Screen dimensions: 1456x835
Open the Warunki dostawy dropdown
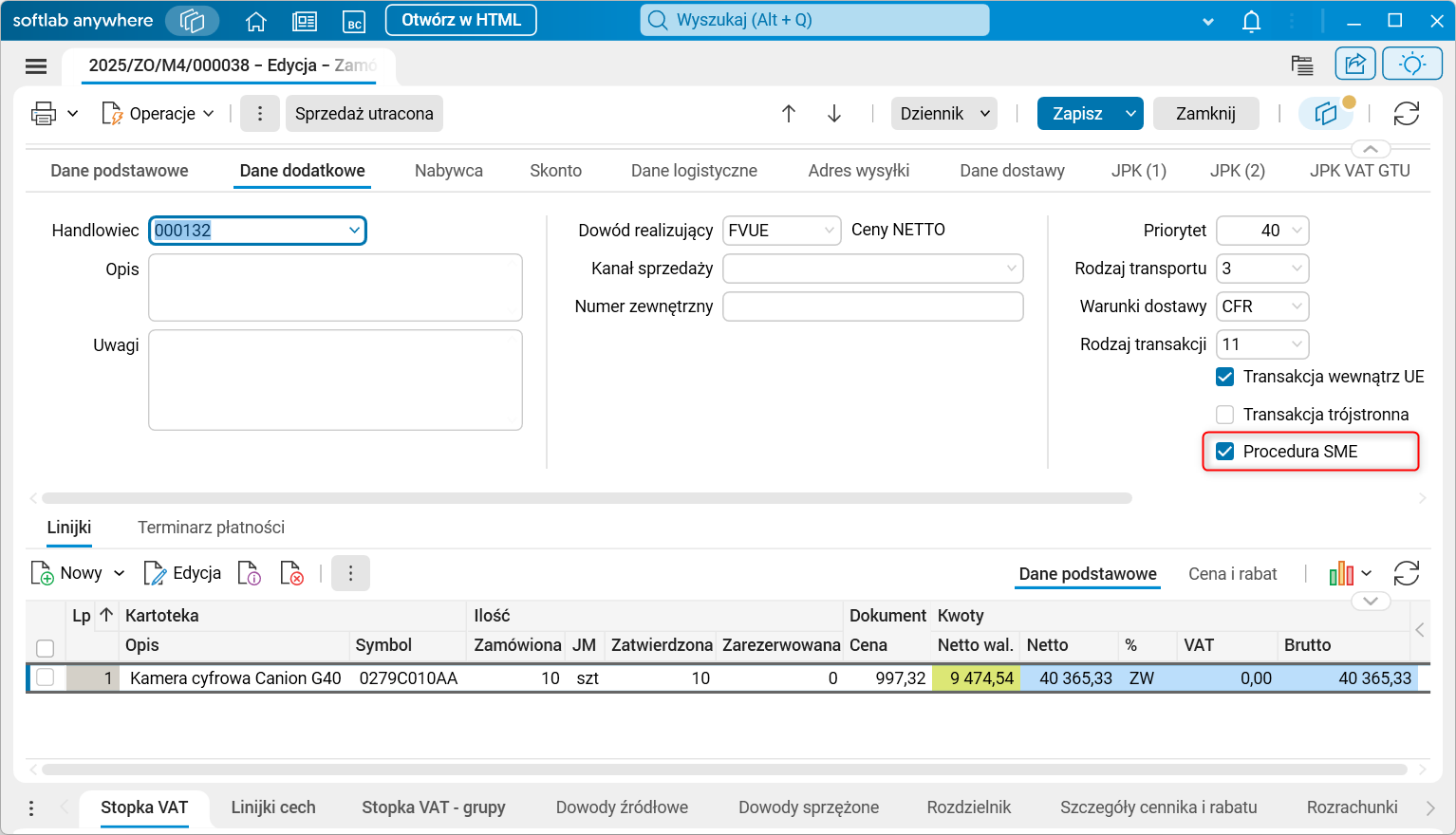coord(1297,306)
